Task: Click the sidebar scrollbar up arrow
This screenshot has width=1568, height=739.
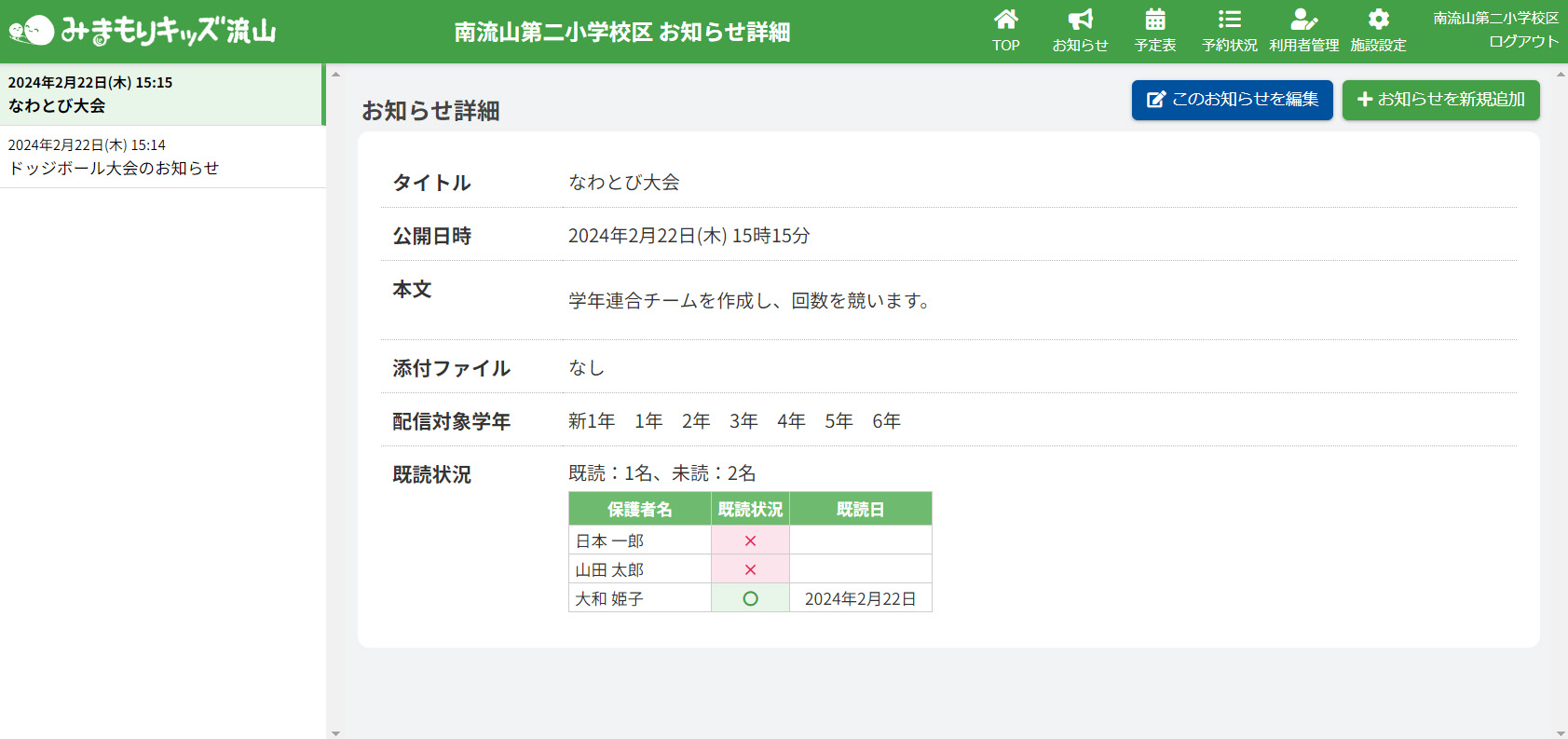Action: pos(335,74)
